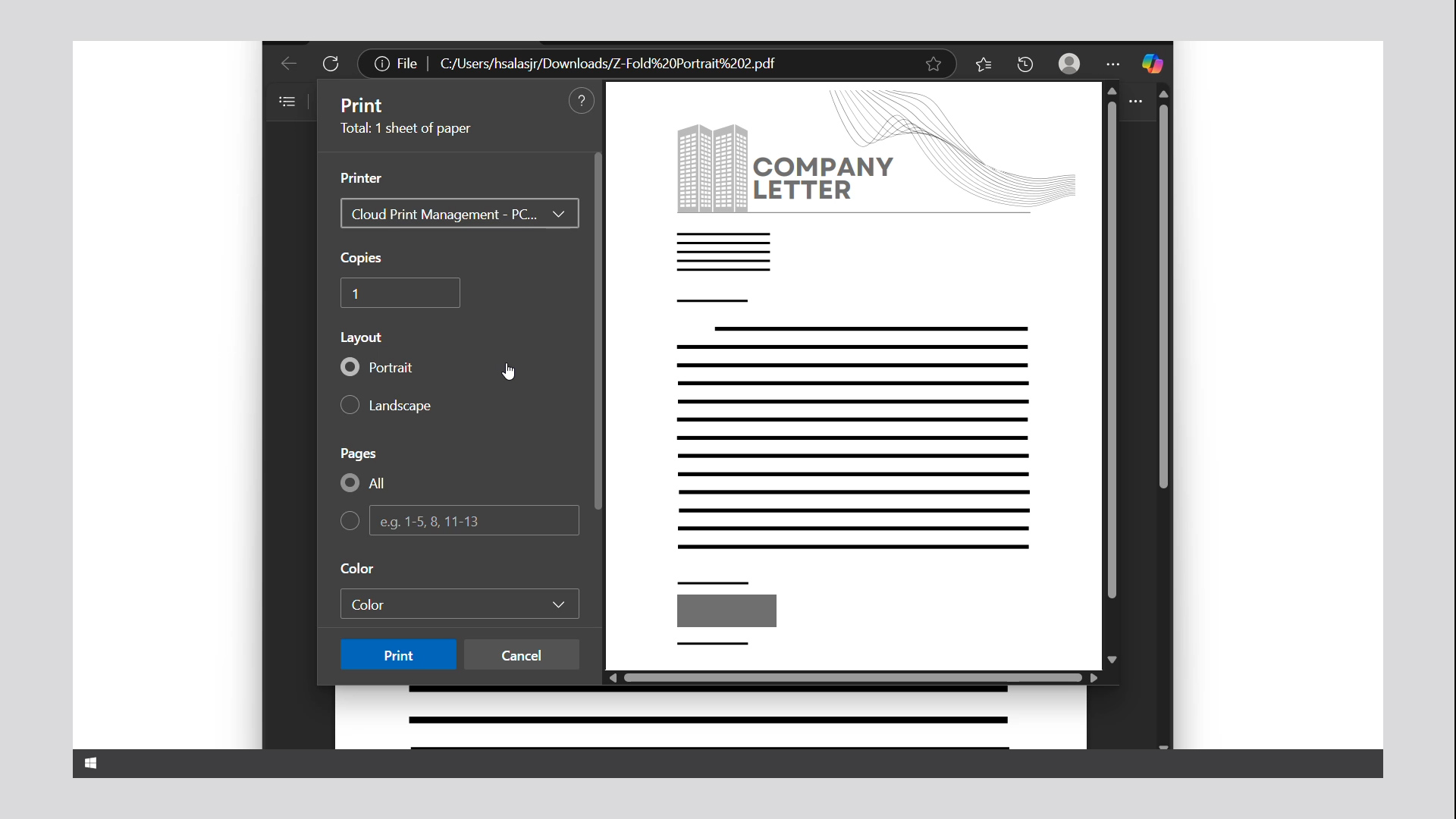
Task: Open the print help question mark
Action: [x=581, y=100]
